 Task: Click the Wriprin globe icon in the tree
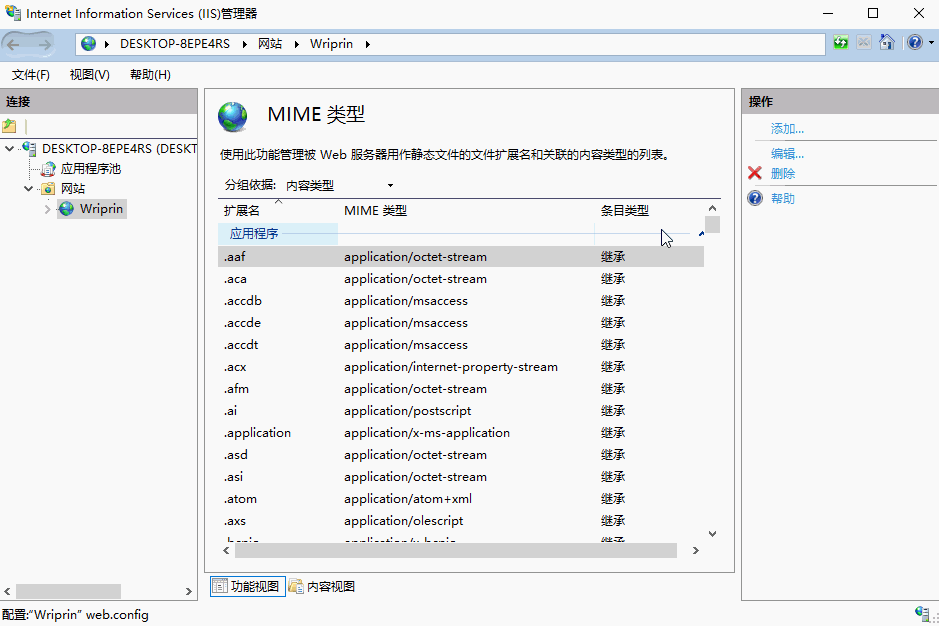[66, 208]
